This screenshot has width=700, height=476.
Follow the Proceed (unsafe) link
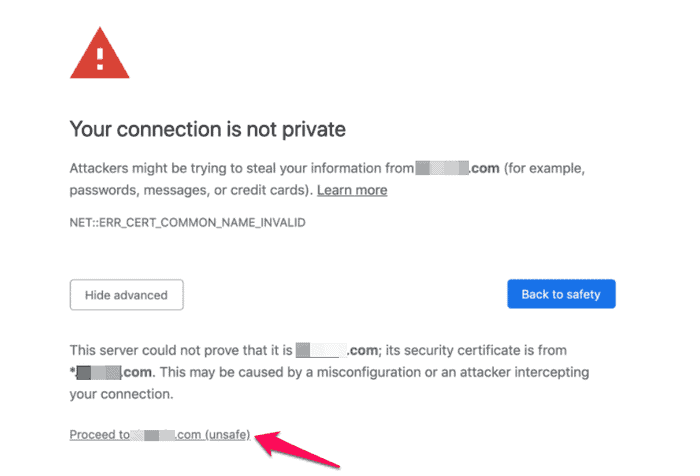pos(160,435)
